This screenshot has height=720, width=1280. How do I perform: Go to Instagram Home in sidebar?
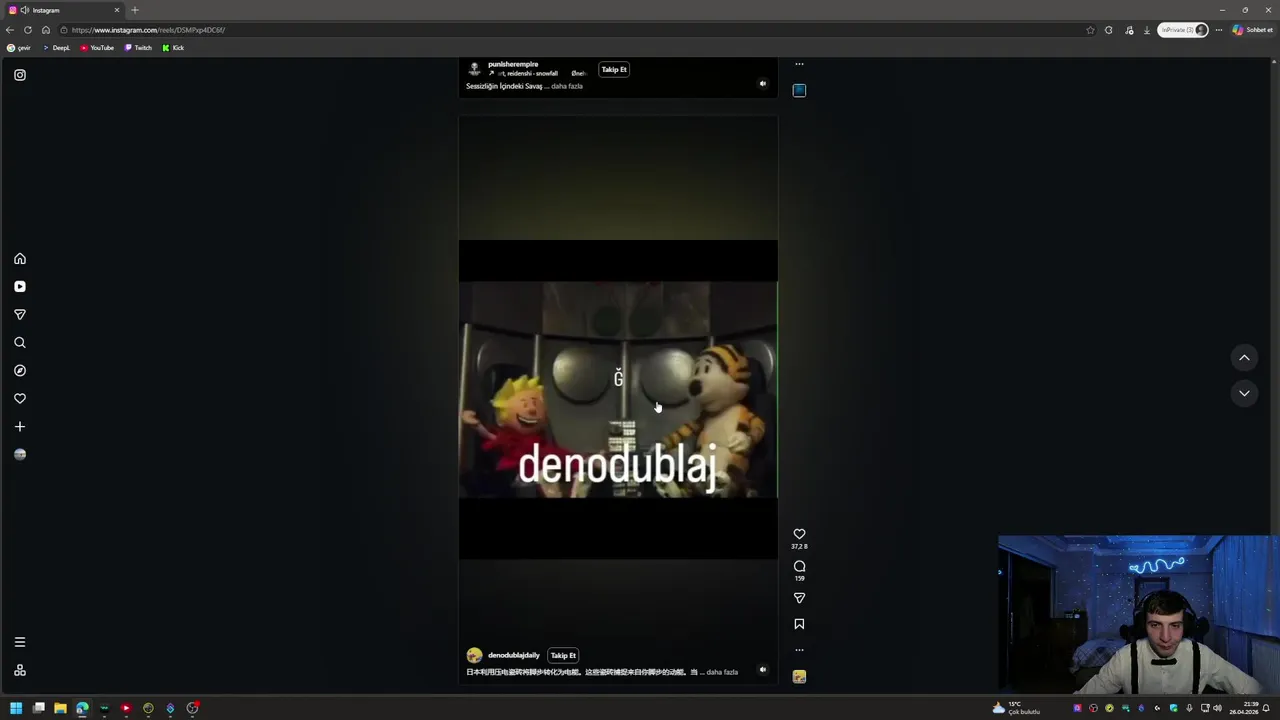(x=20, y=259)
